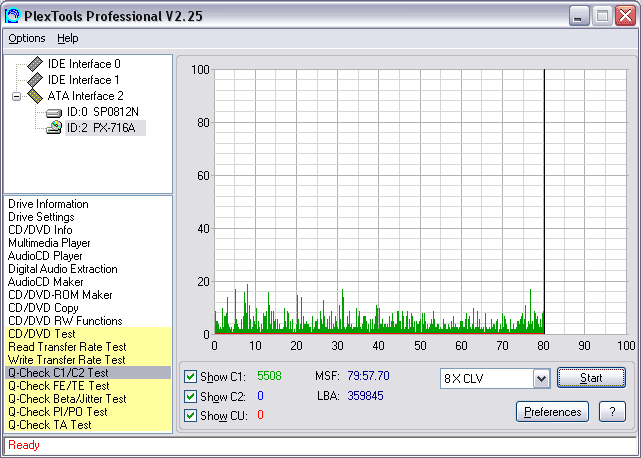Toggle the Show C1 checkbox
Image resolution: width=641 pixels, height=458 pixels.
point(190,376)
